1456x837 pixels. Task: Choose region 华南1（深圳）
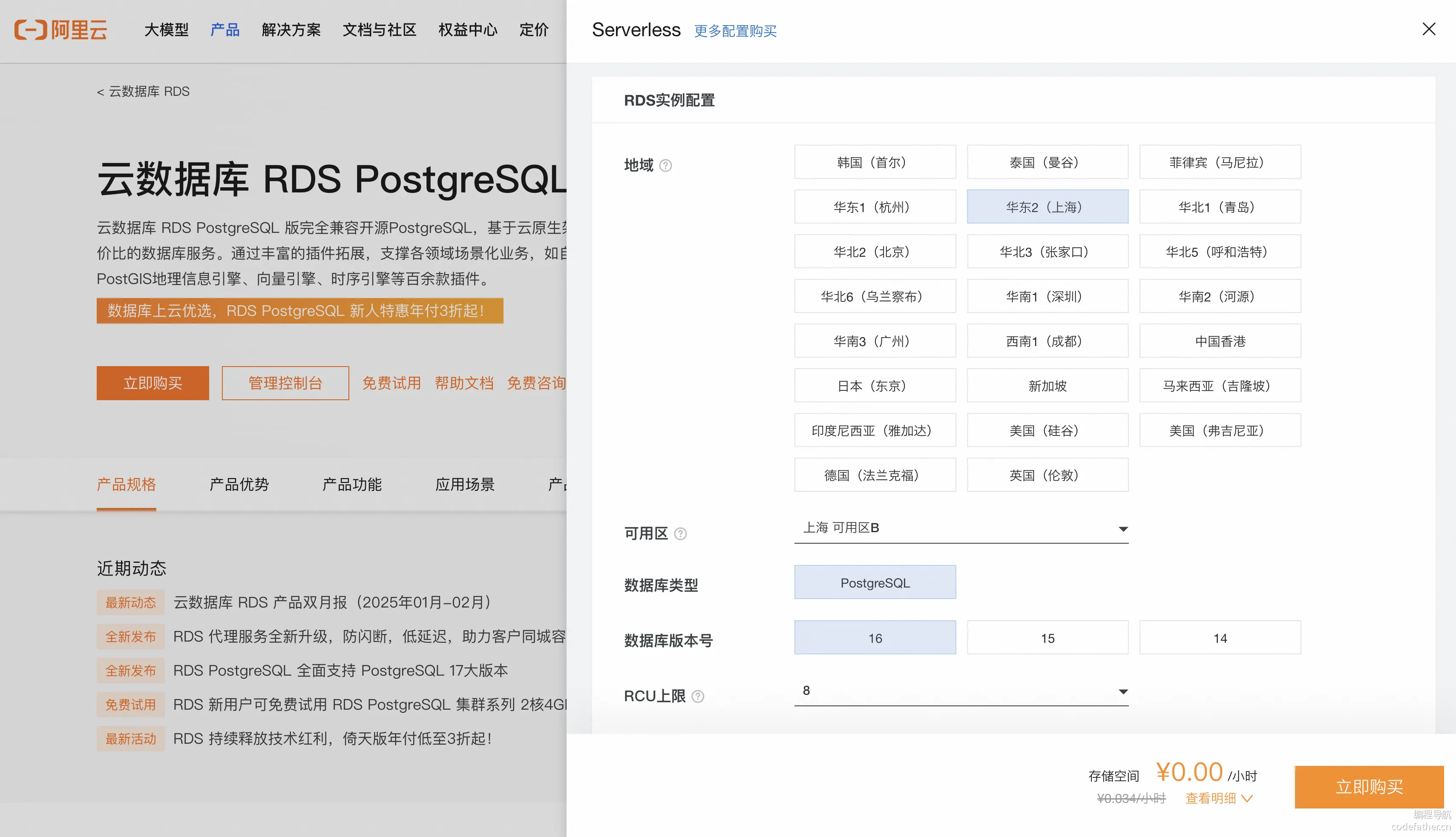1047,297
